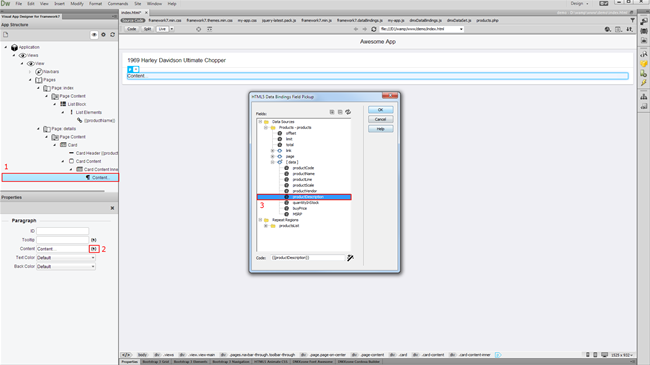
Task: Select the MSRP field
Action: [x=297, y=214]
